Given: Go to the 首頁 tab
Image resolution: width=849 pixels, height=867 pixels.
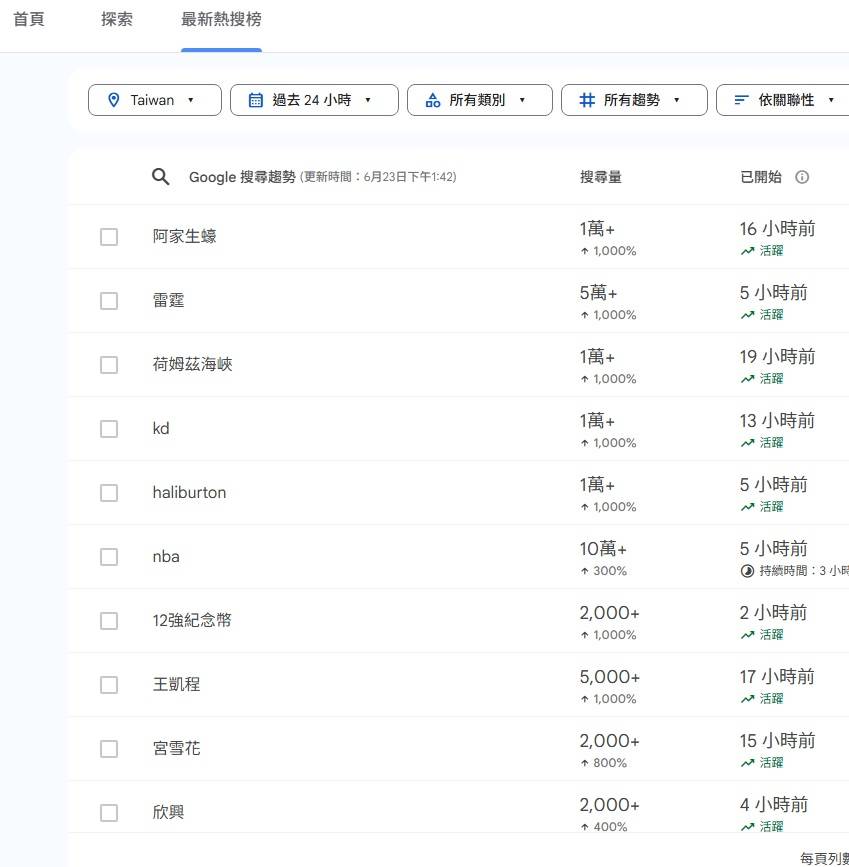Looking at the screenshot, I should point(29,19).
